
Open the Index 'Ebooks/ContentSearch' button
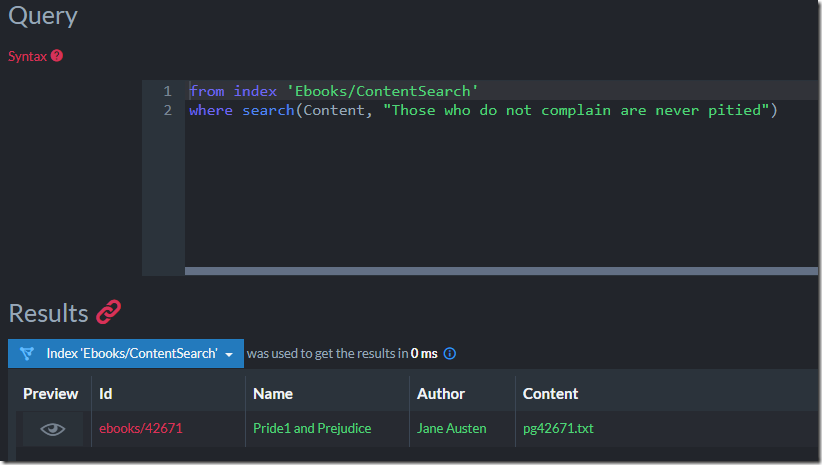(126, 353)
